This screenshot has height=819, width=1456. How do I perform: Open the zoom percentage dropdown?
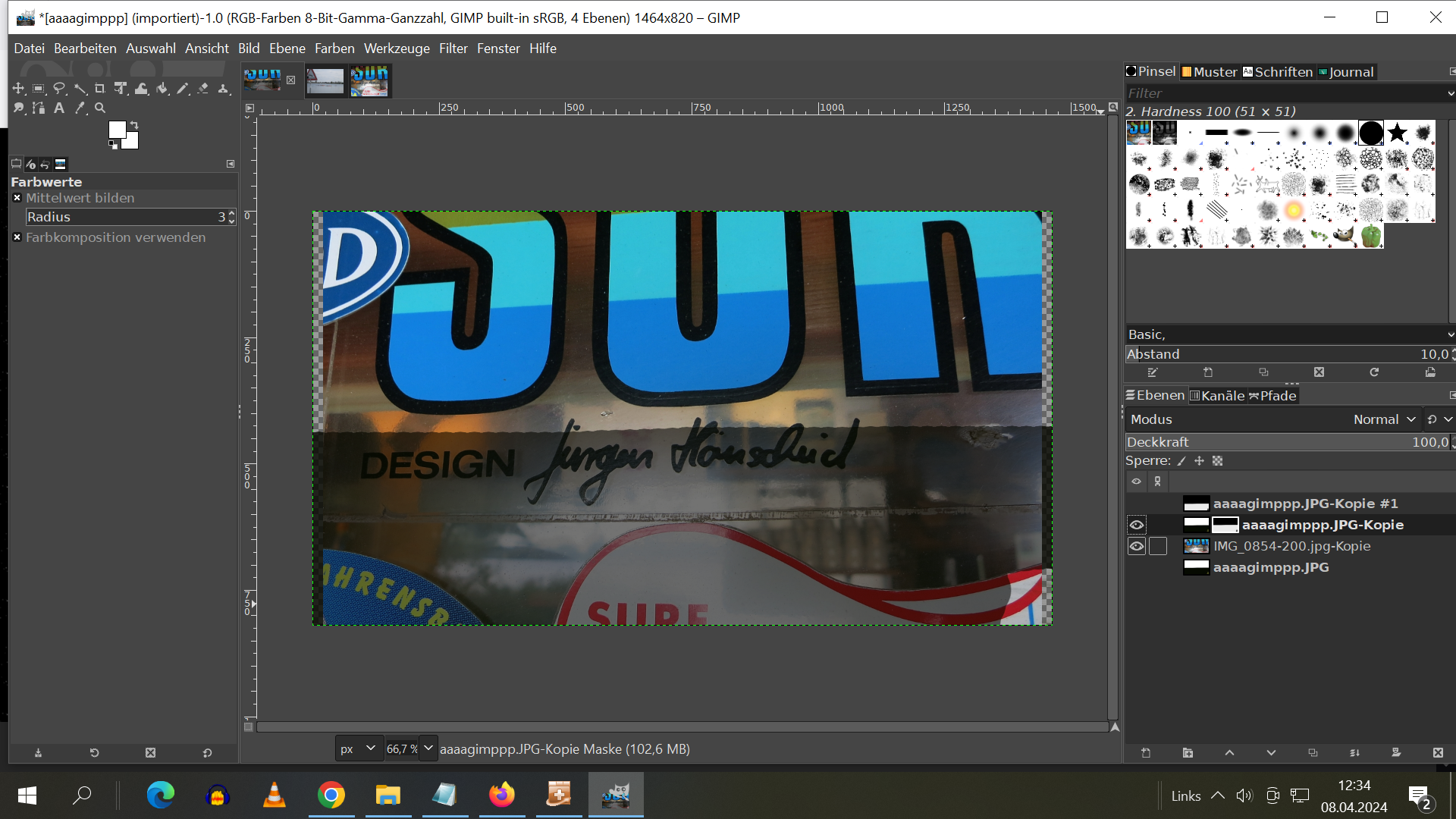click(428, 748)
